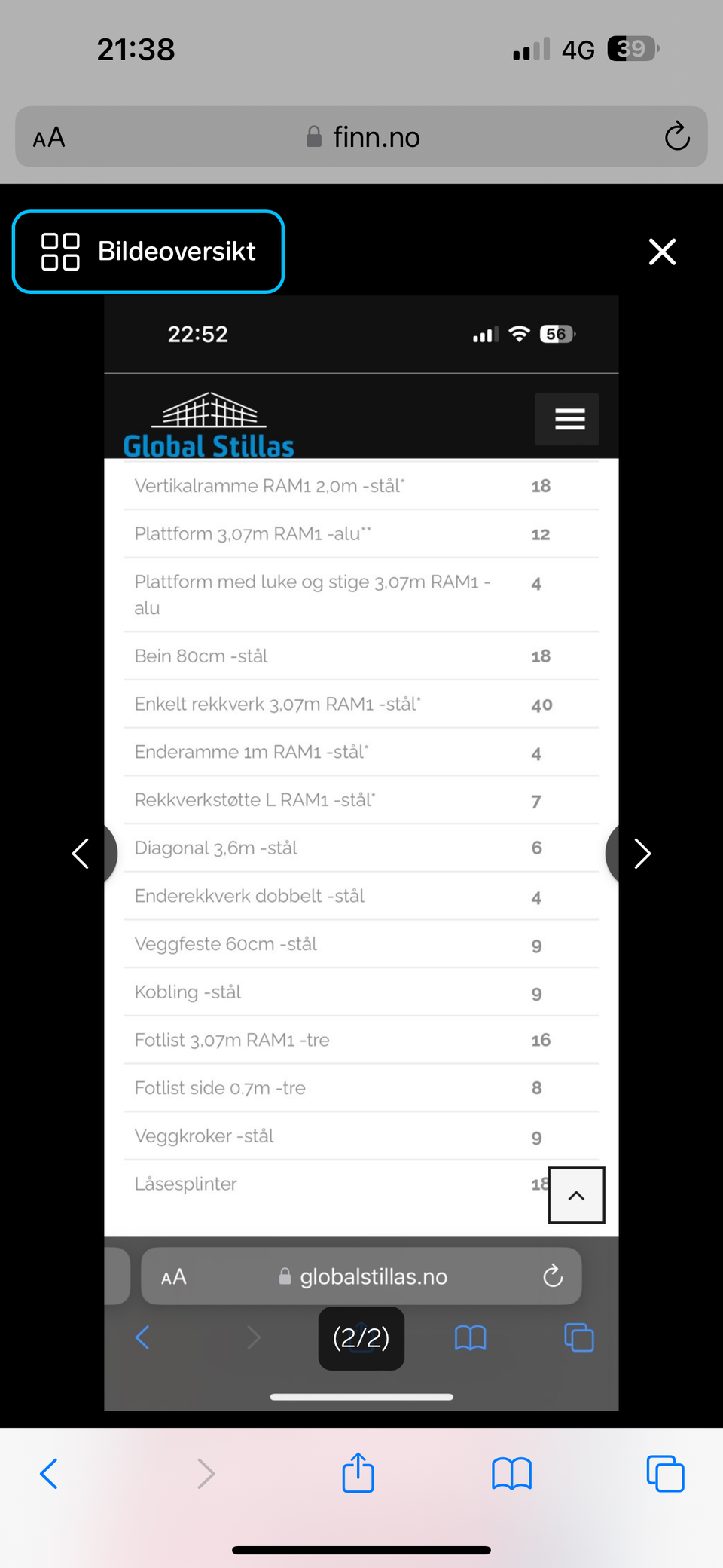
Task: Tap the (2/2) image counter badge
Action: pos(361,1338)
